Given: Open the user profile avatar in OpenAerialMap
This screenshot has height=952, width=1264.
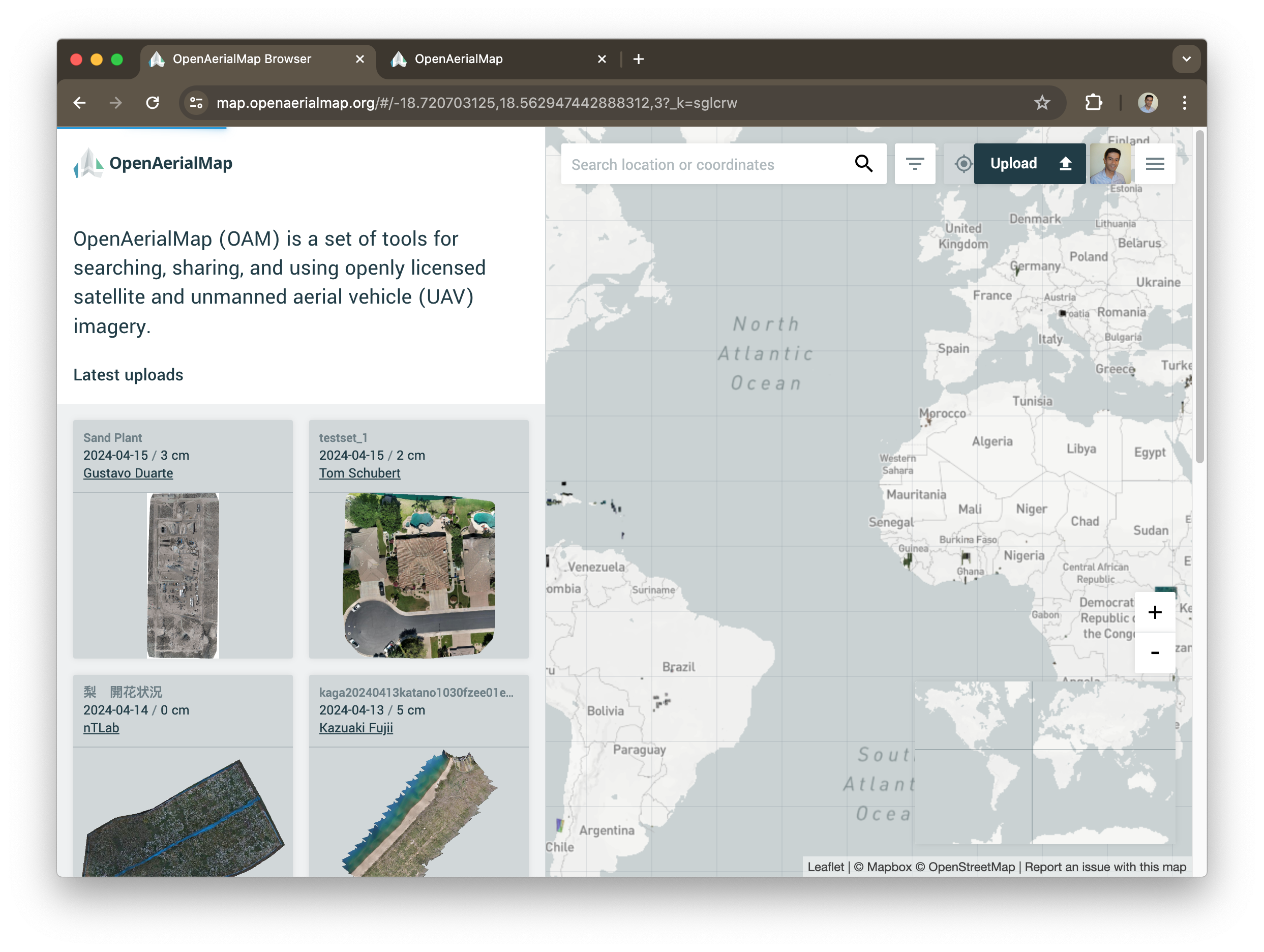Looking at the screenshot, I should 1110,164.
